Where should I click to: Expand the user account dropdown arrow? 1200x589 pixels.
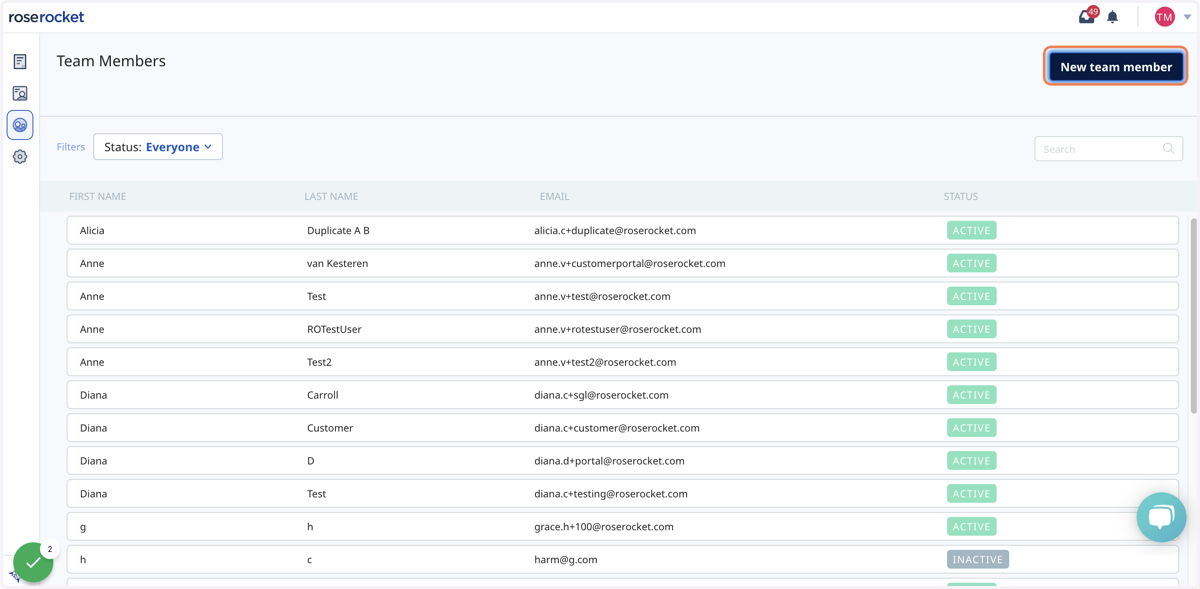1187,17
